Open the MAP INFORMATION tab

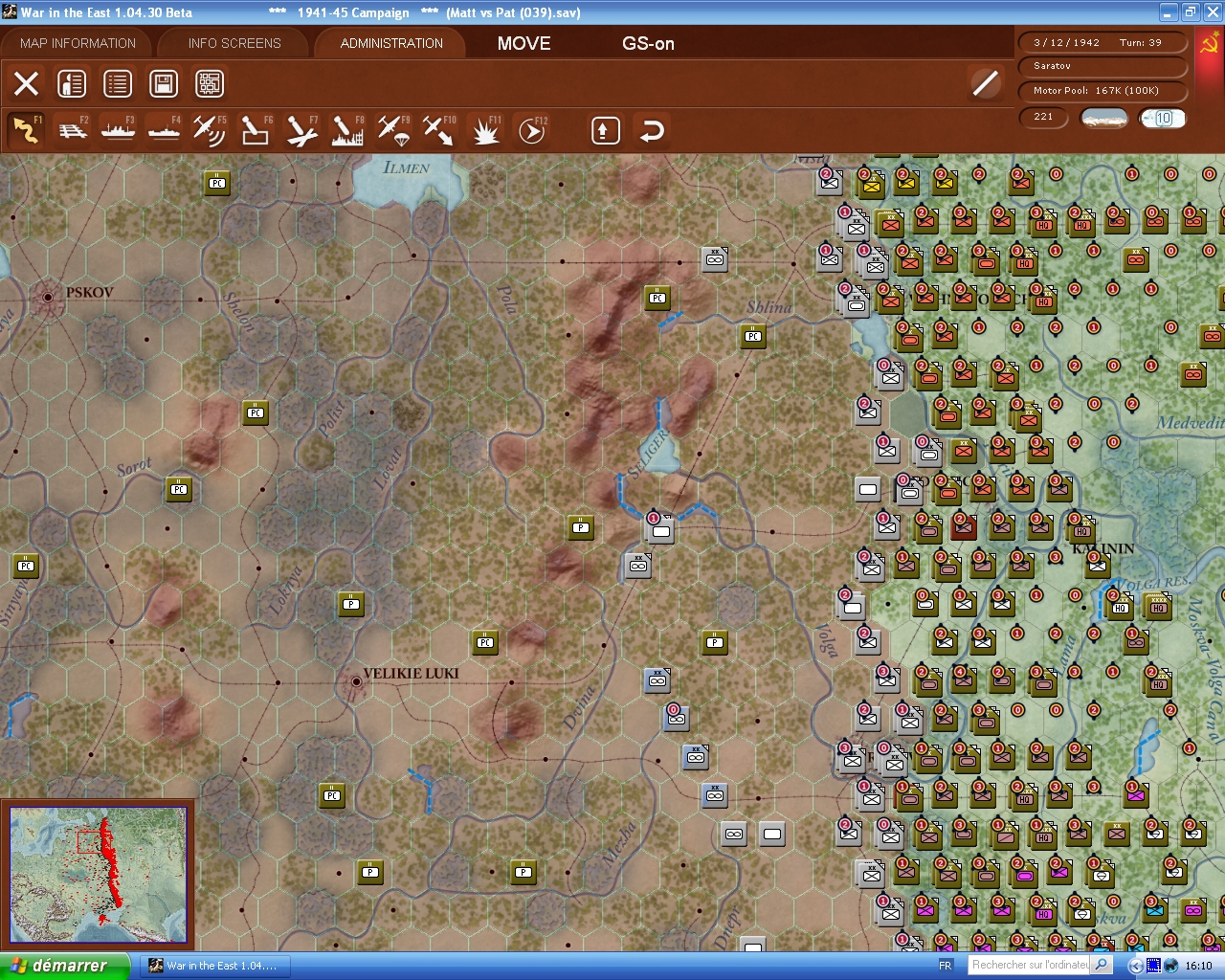[x=78, y=43]
